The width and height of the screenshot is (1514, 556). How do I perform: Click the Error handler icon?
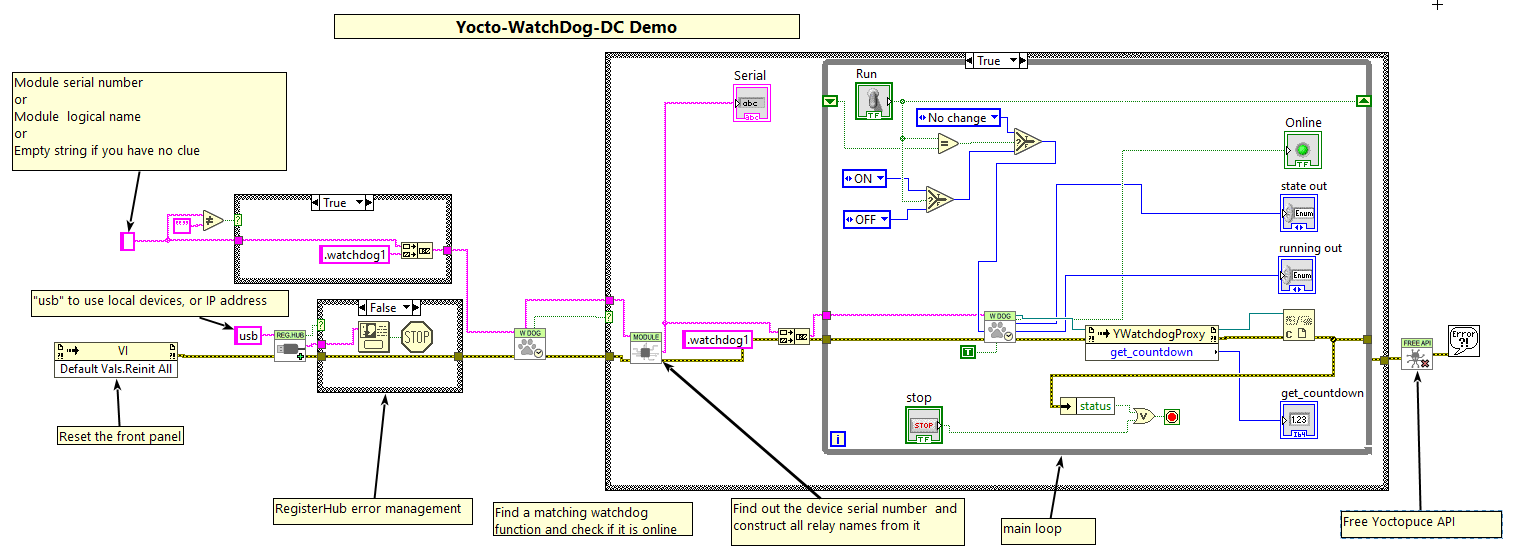pyautogui.click(x=1462, y=342)
